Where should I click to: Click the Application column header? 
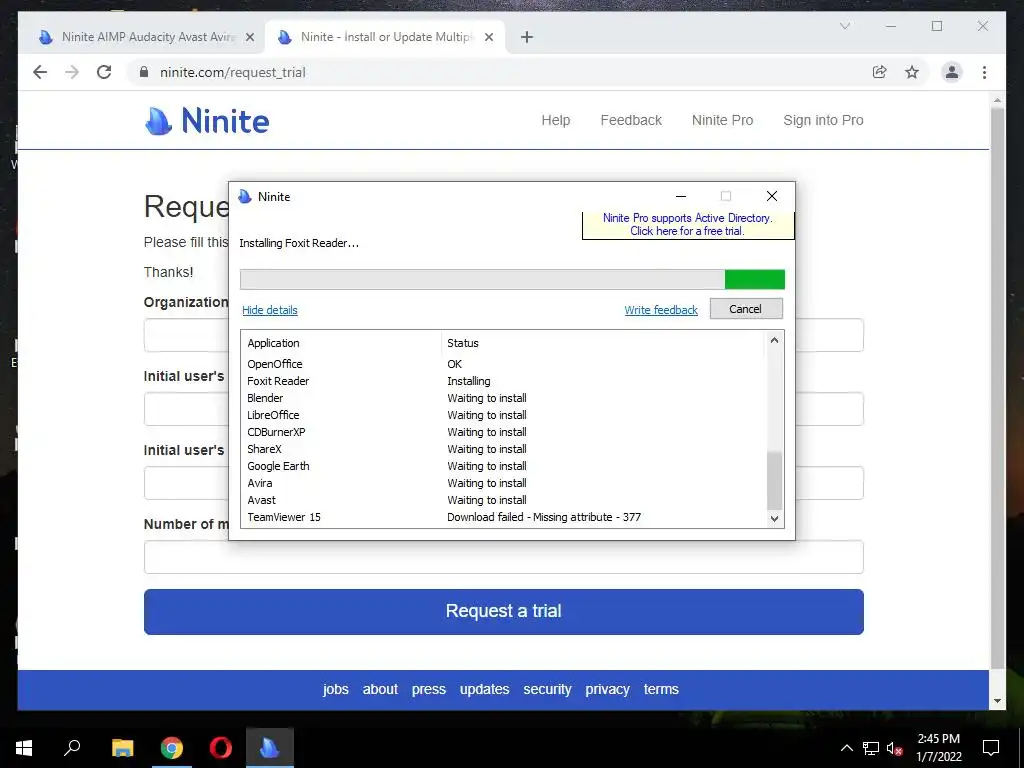click(x=273, y=343)
